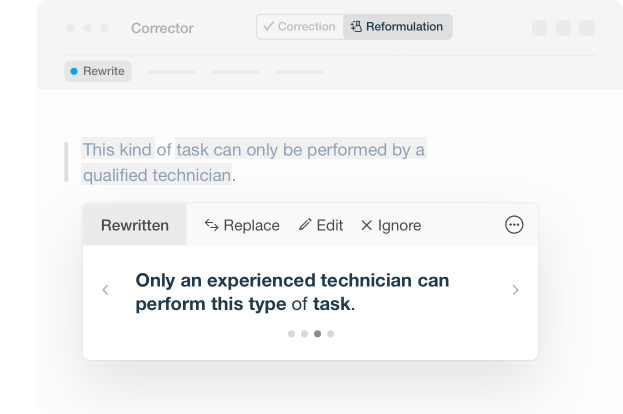Show previous suggestion with left chevron
Image resolution: width=623 pixels, height=414 pixels.
106,290
